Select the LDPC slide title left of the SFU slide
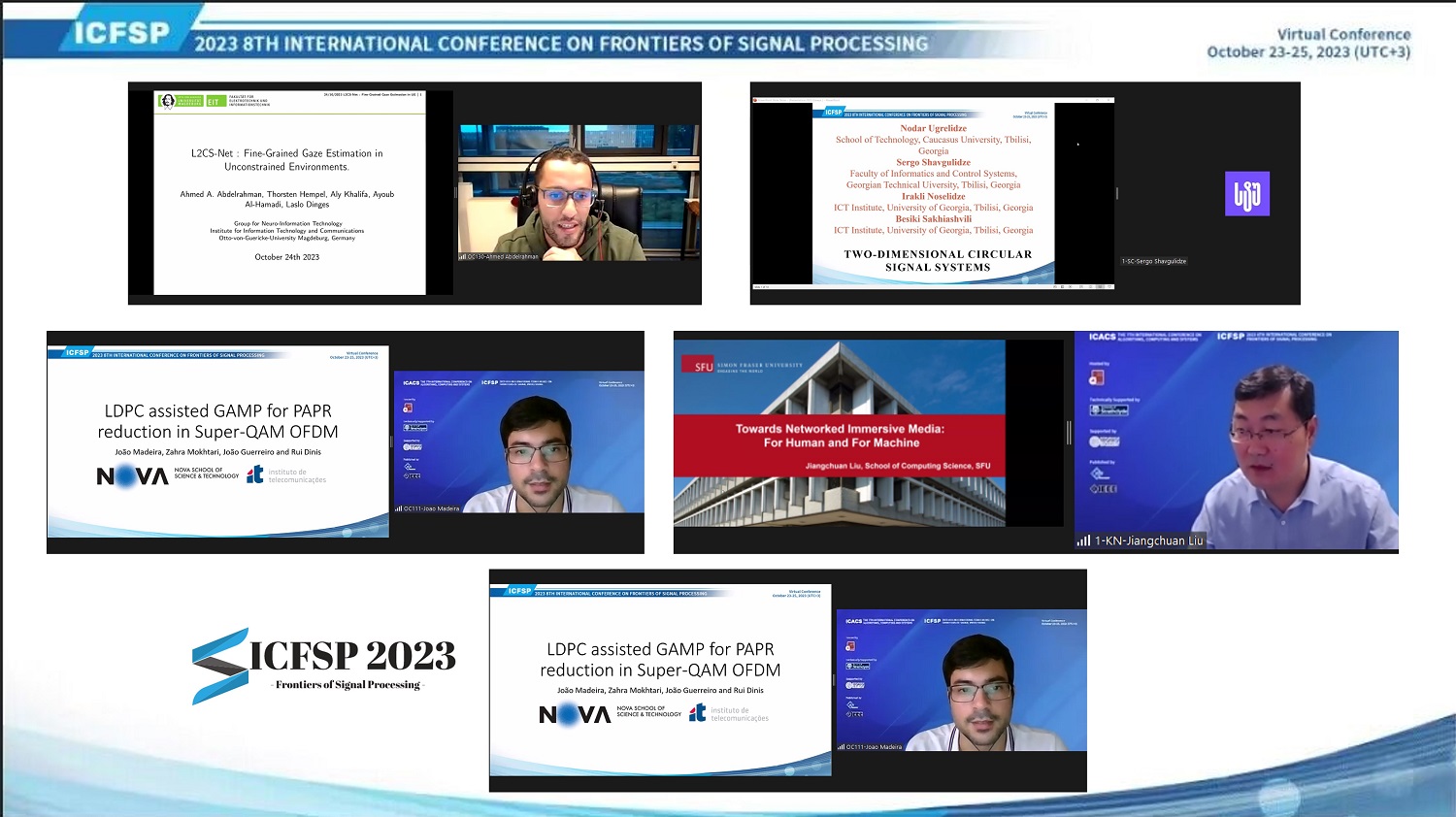Screen dimensions: 1456x817 pyautogui.click(x=218, y=421)
